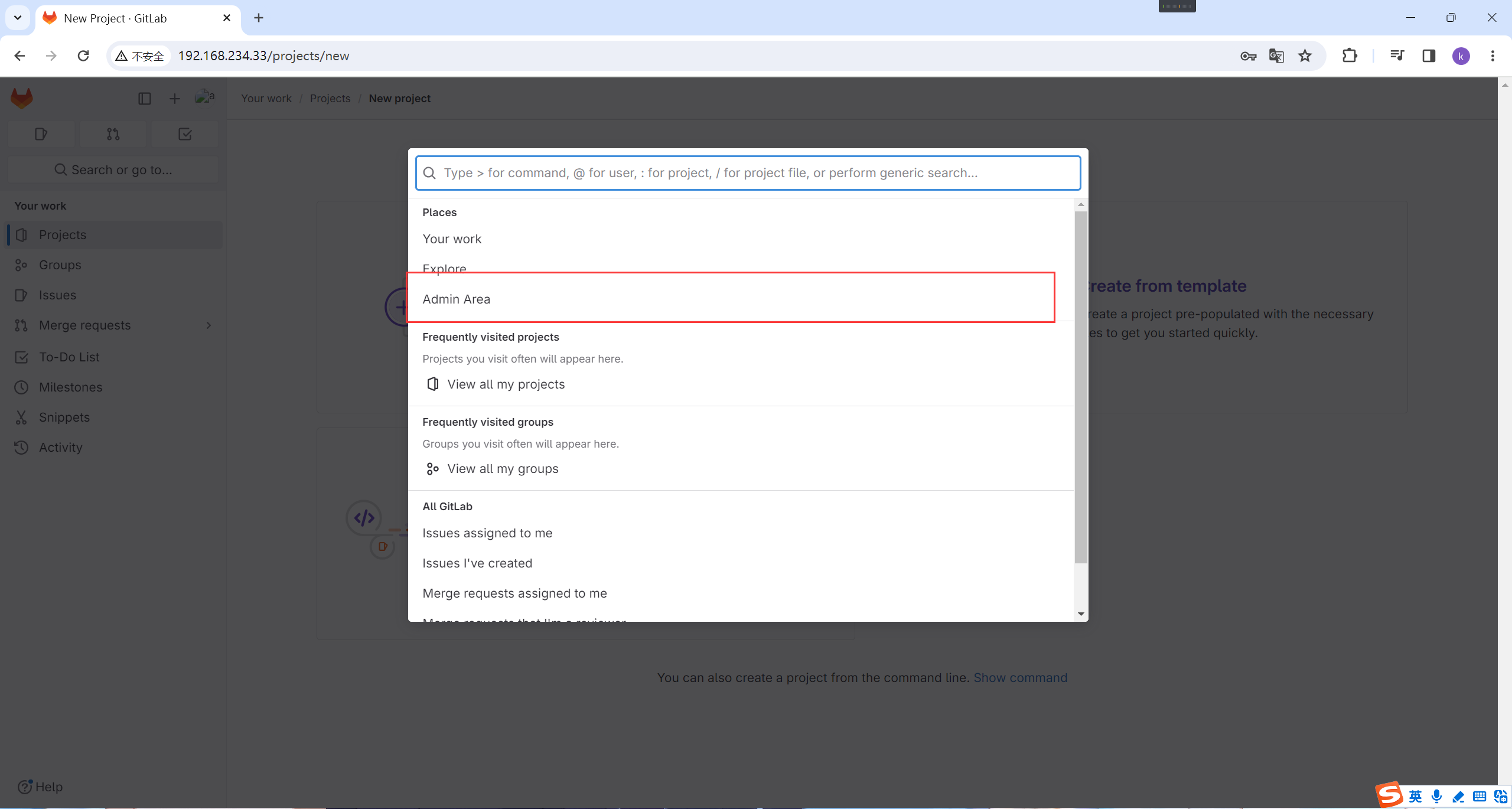Toggle the sidebar collapse icon
The image size is (1512, 809).
[x=145, y=99]
